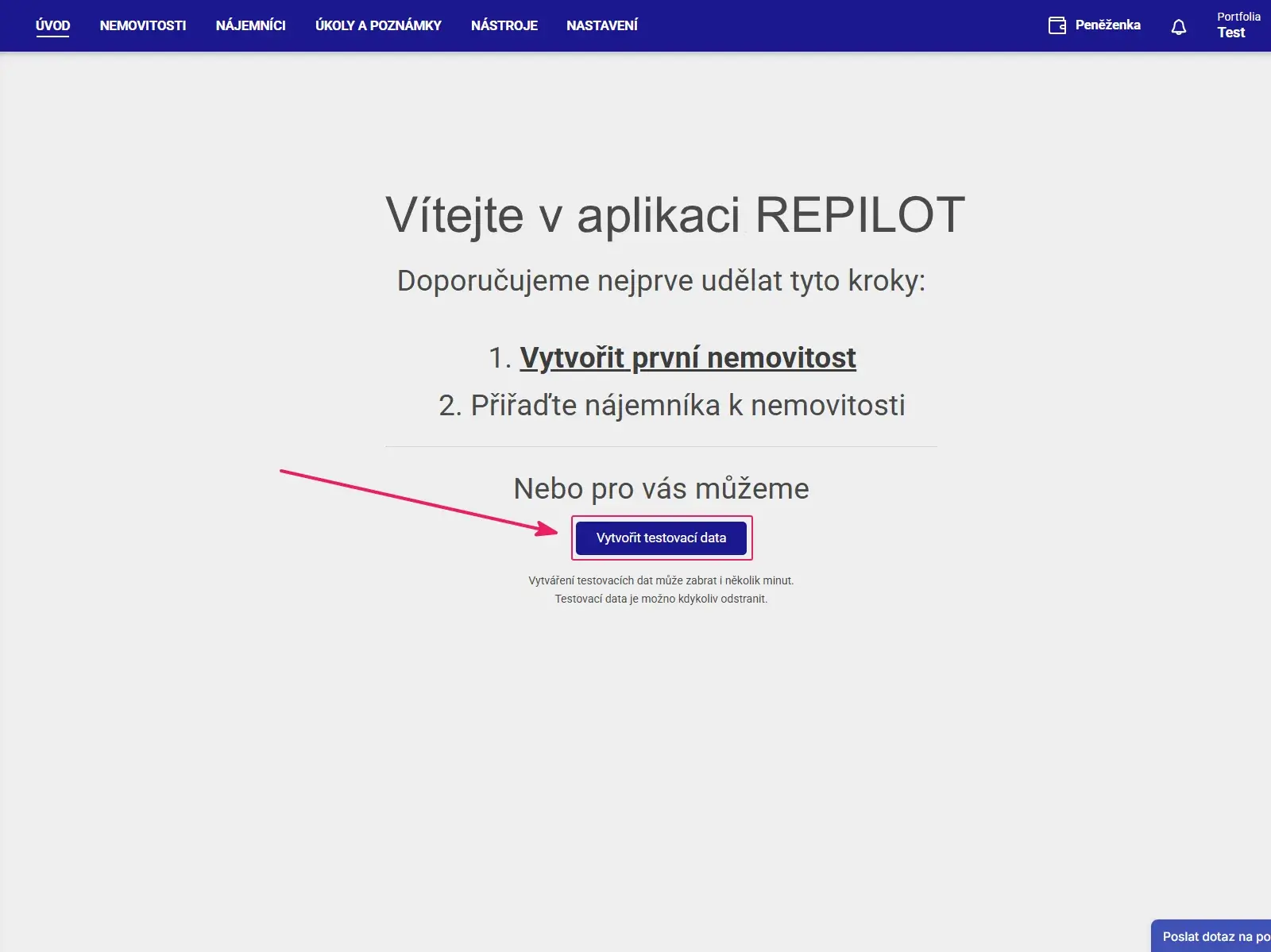Go to the NEMOVITOSTI menu
Image resolution: width=1271 pixels, height=952 pixels.
pos(143,25)
